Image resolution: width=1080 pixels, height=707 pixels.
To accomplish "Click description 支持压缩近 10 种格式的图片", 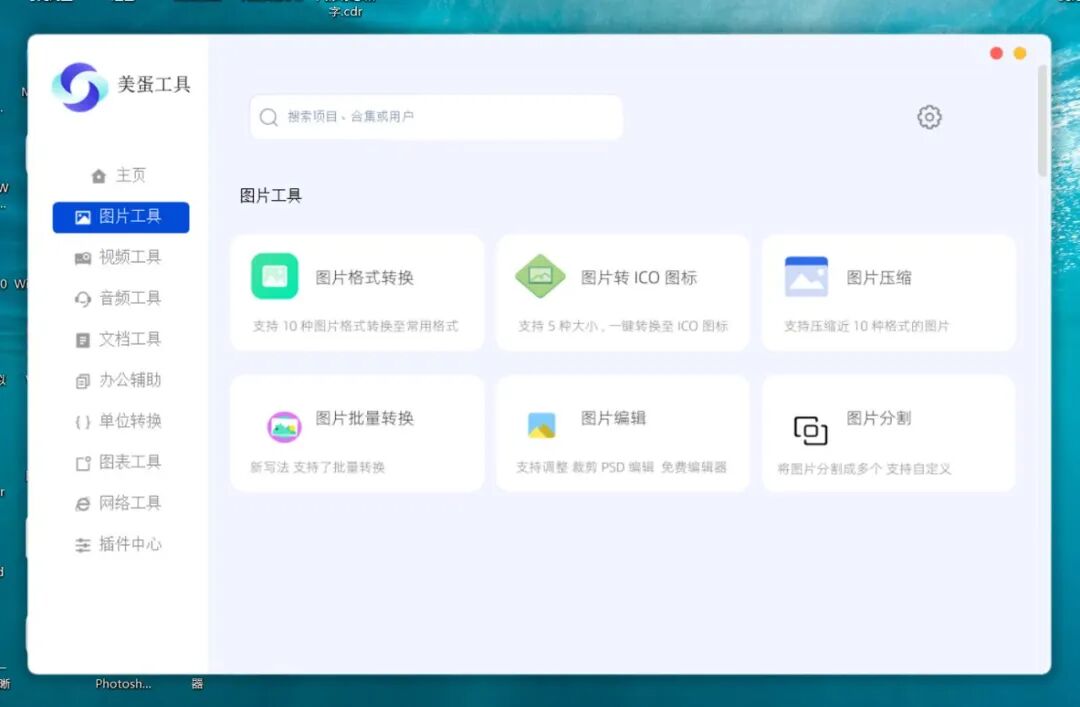I will tap(866, 326).
